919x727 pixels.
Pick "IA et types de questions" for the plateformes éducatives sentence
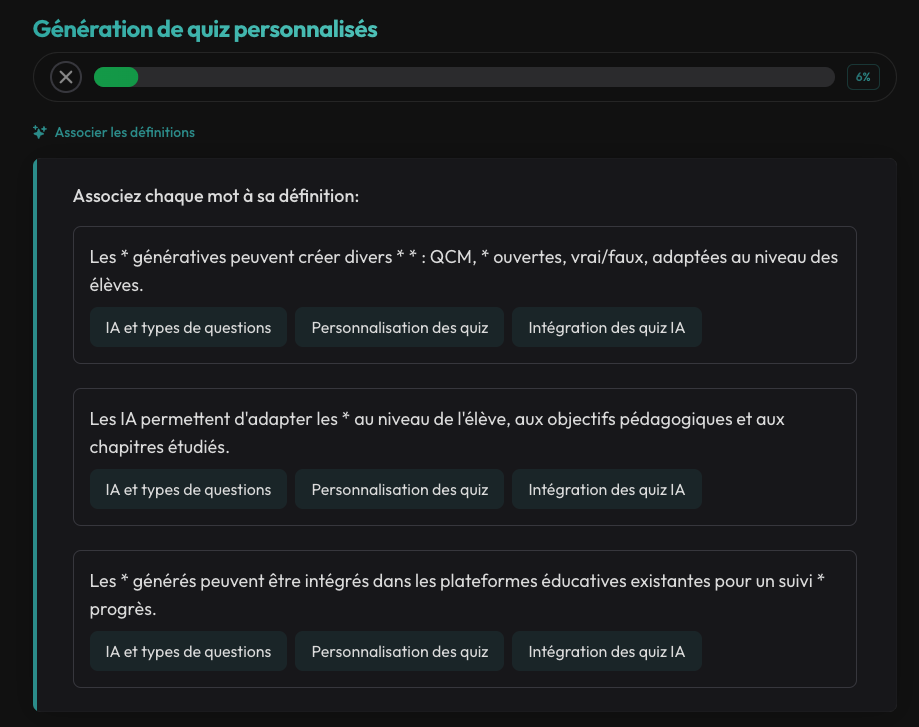point(188,652)
